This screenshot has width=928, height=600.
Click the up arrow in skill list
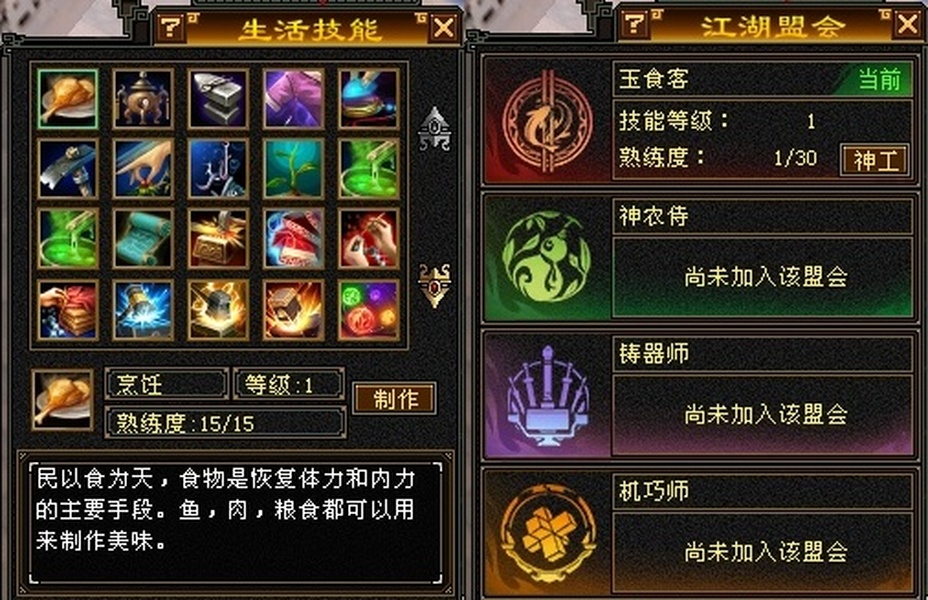coord(434,129)
